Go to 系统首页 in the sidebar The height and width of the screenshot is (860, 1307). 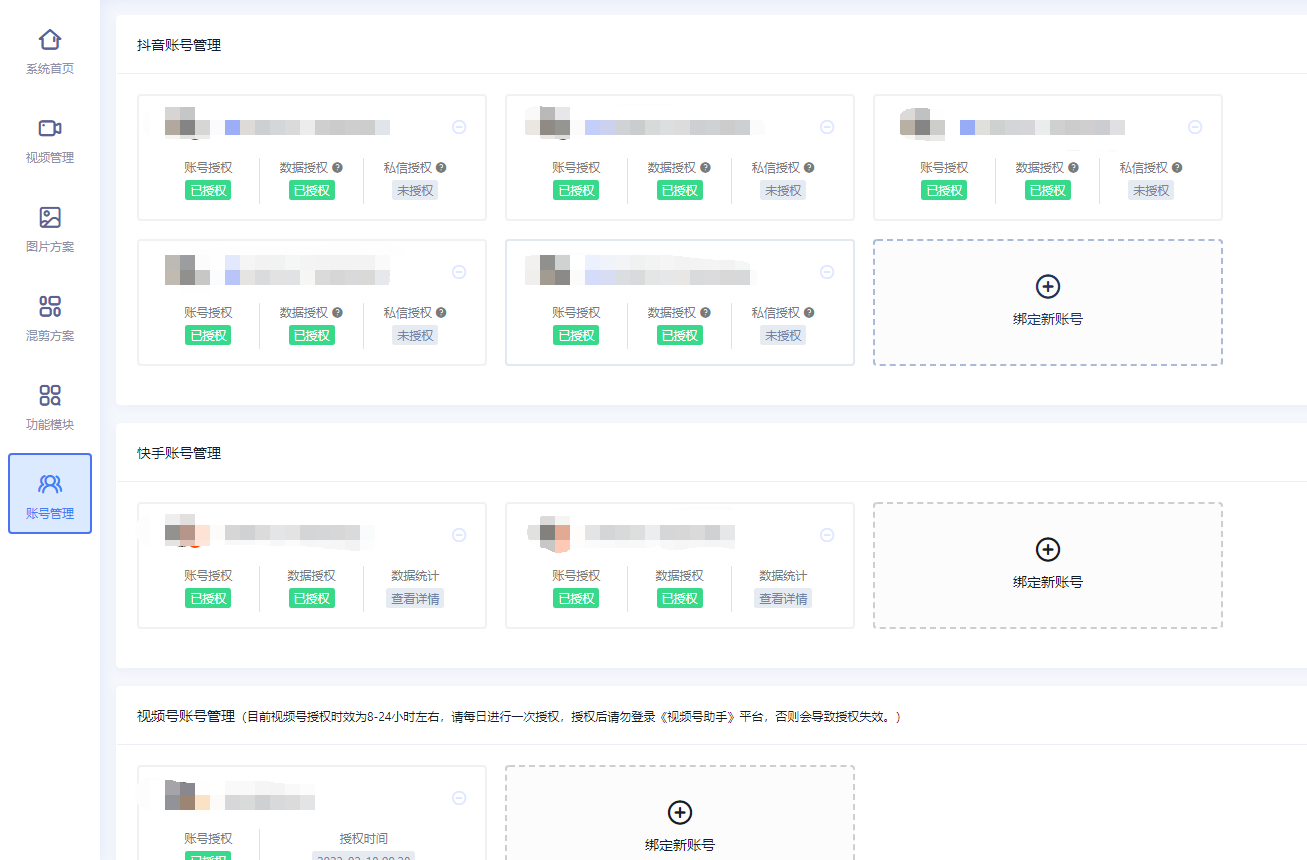click(50, 52)
